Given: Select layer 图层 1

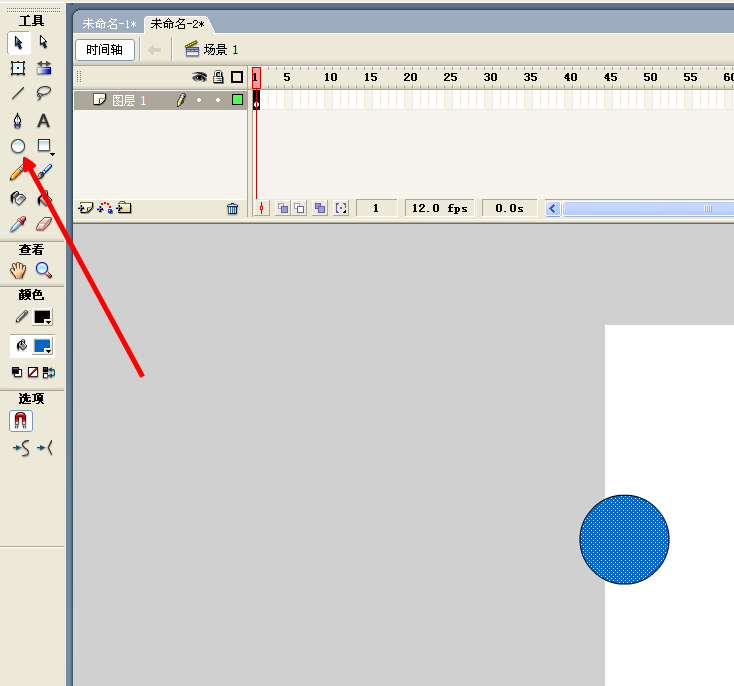Looking at the screenshot, I should [129, 100].
